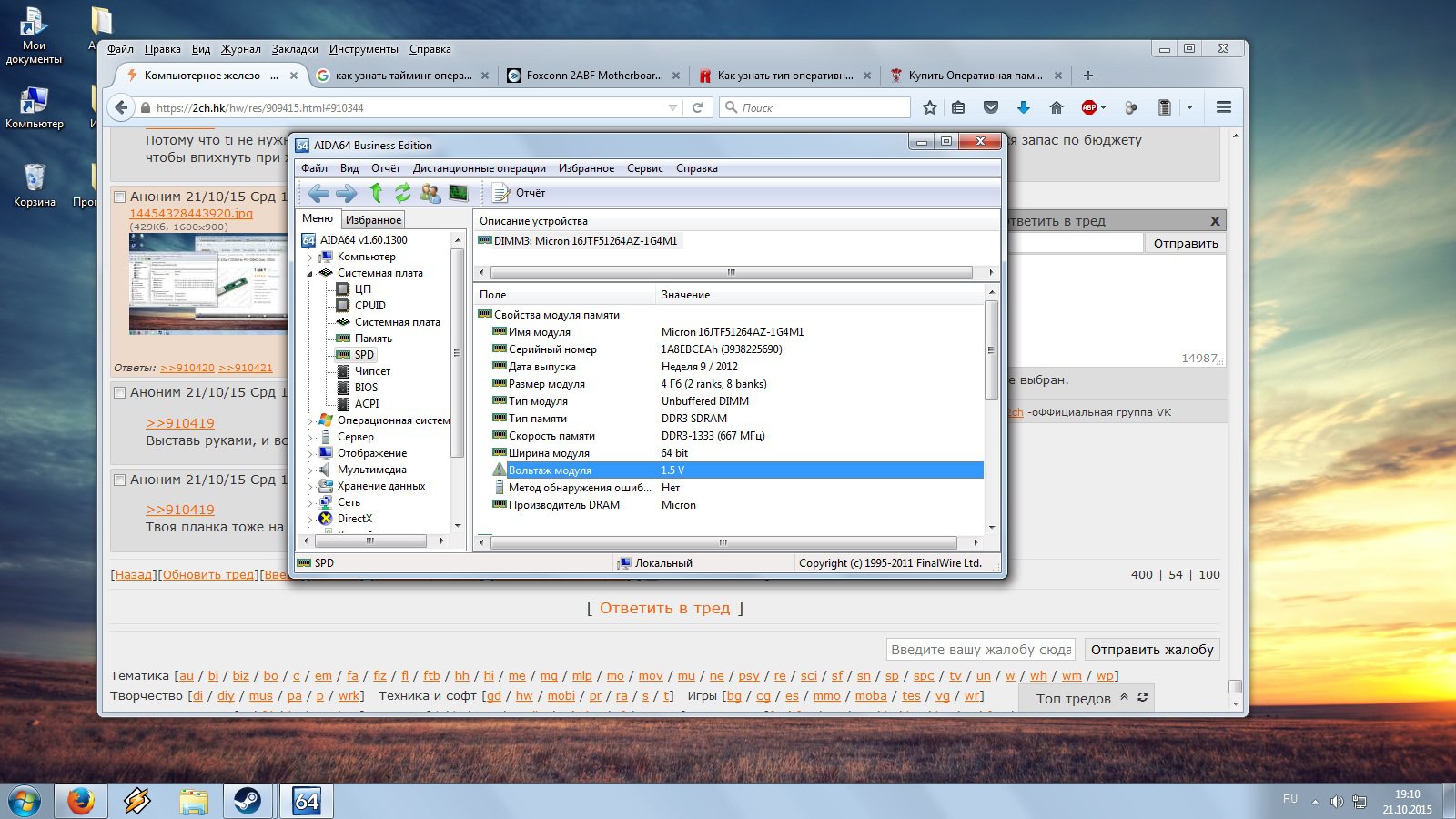Click the green monitor diagnostics icon in AIDA64
The height and width of the screenshot is (819, 1456).
(x=459, y=193)
